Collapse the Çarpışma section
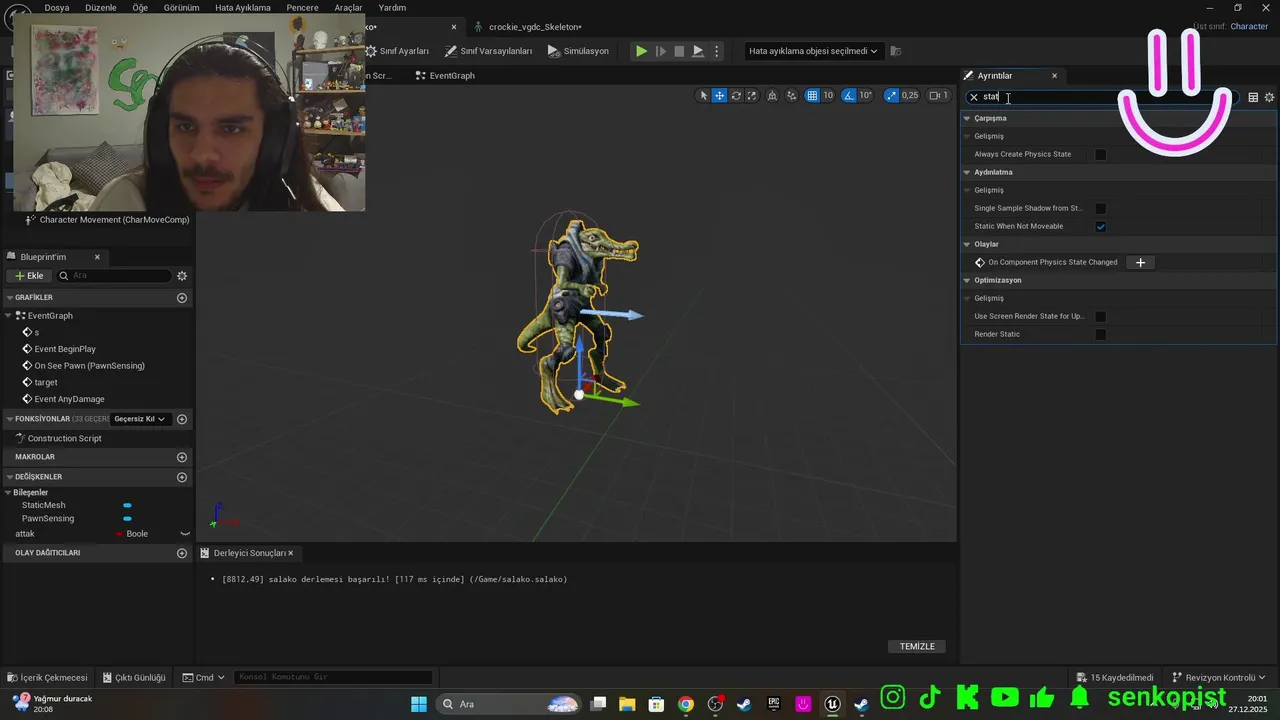Viewport: 1280px width, 720px height. (x=967, y=118)
